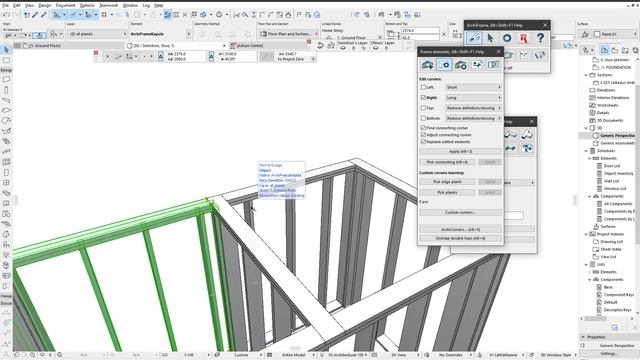Image resolution: width=640 pixels, height=360 pixels.
Task: Open the Edit menu
Action: [x=17, y=5]
